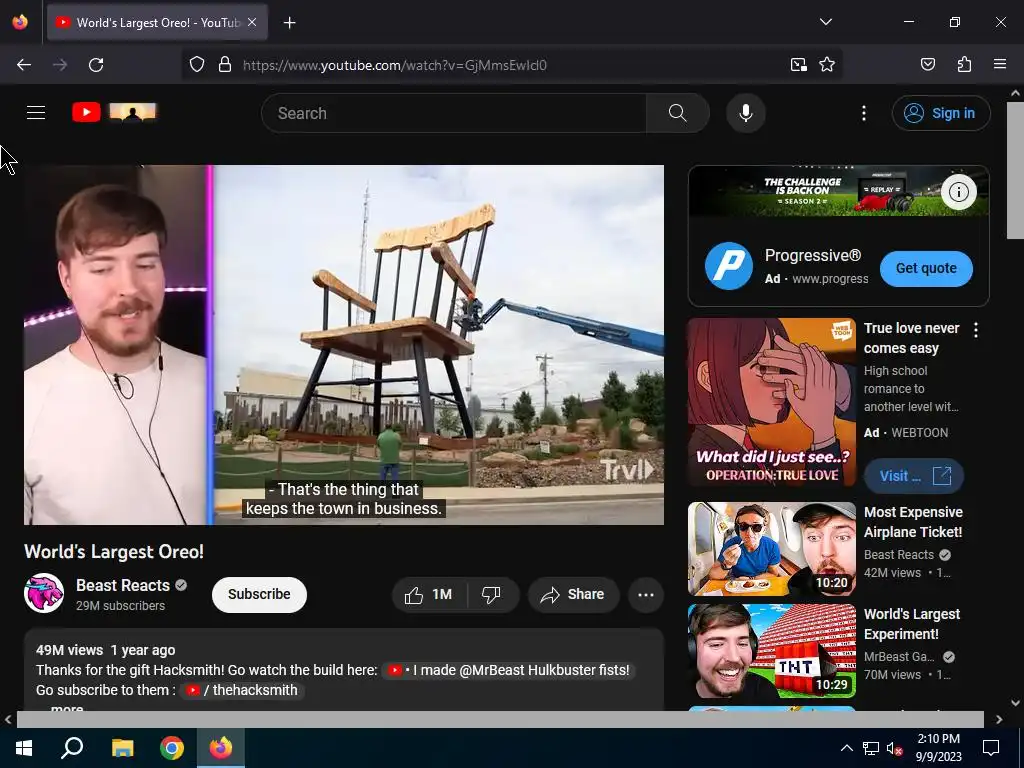Screen dimensions: 1024x768
Task: Click the video player
Action: point(344,345)
